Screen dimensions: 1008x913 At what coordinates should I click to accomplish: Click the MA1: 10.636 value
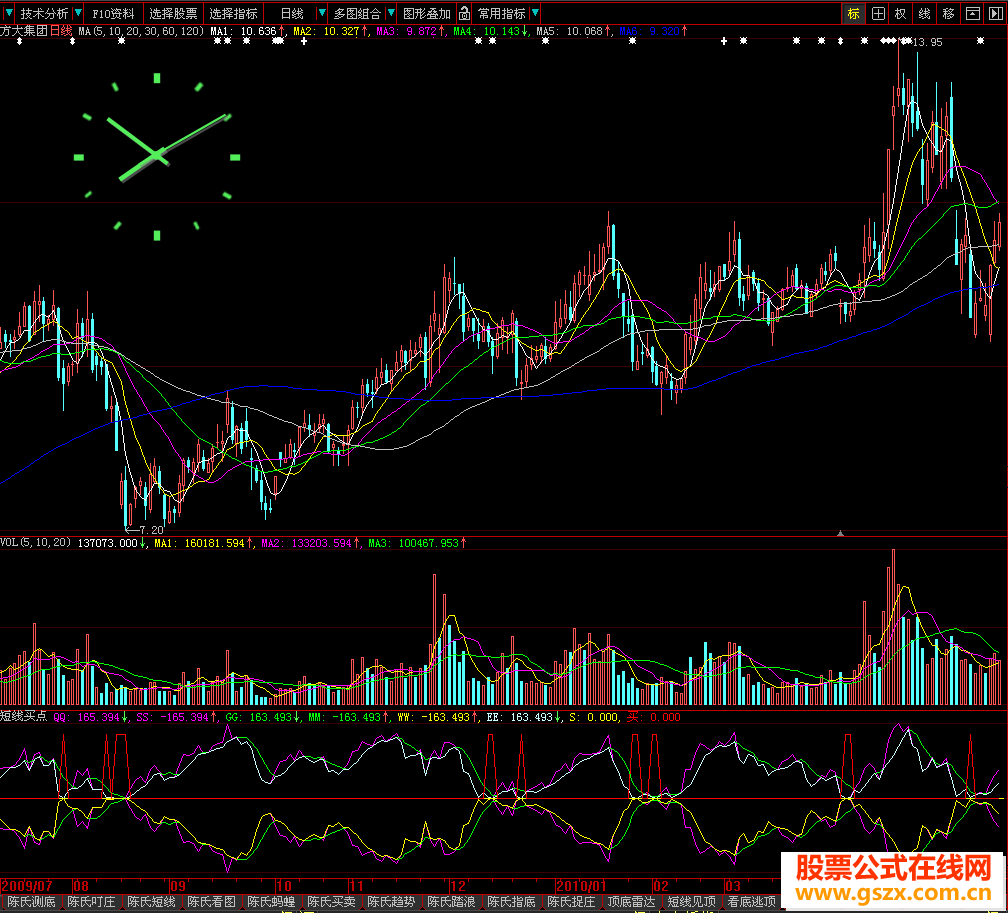pyautogui.click(x=244, y=31)
